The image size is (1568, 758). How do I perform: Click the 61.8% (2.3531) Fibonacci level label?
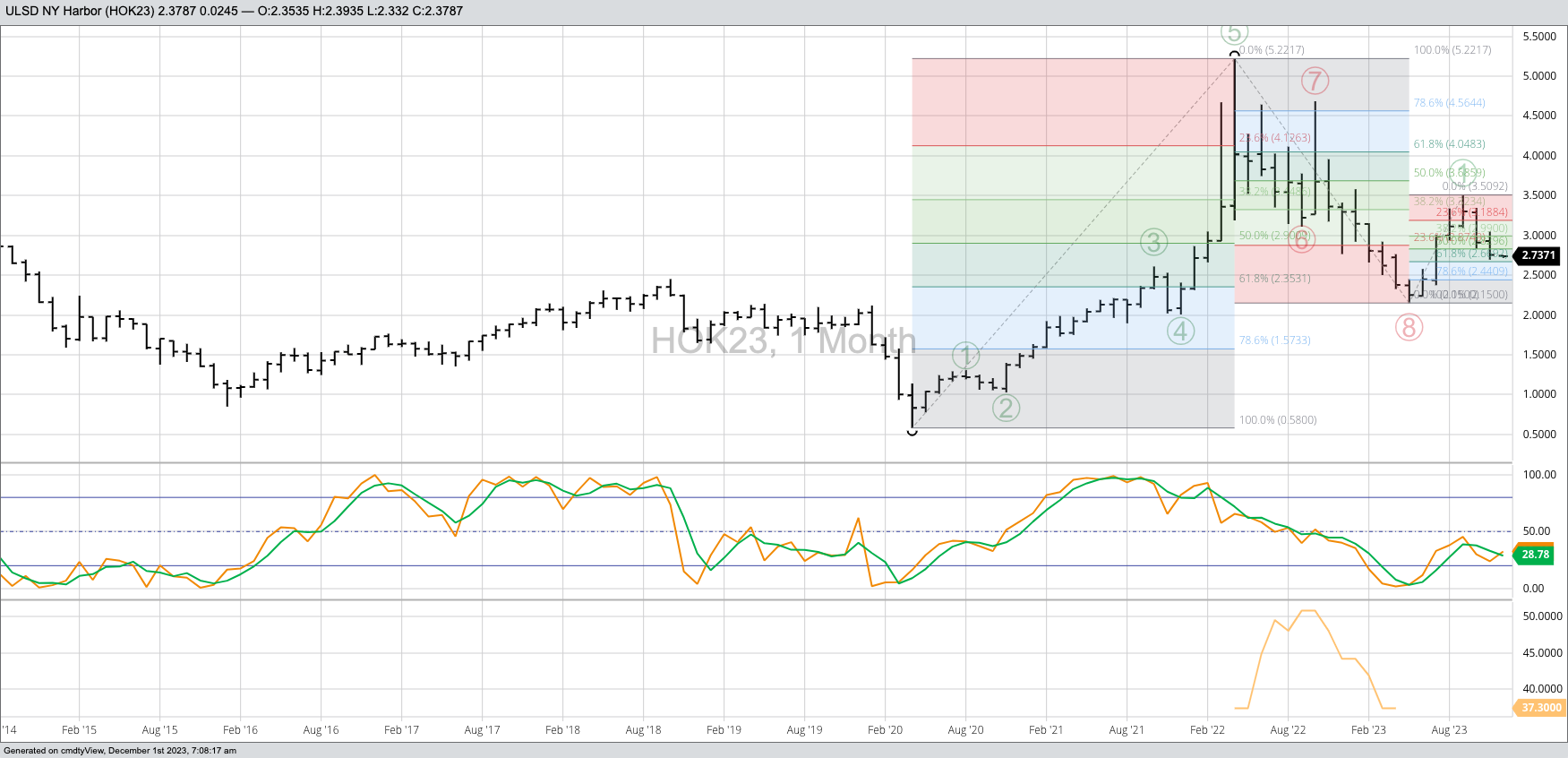point(1274,279)
